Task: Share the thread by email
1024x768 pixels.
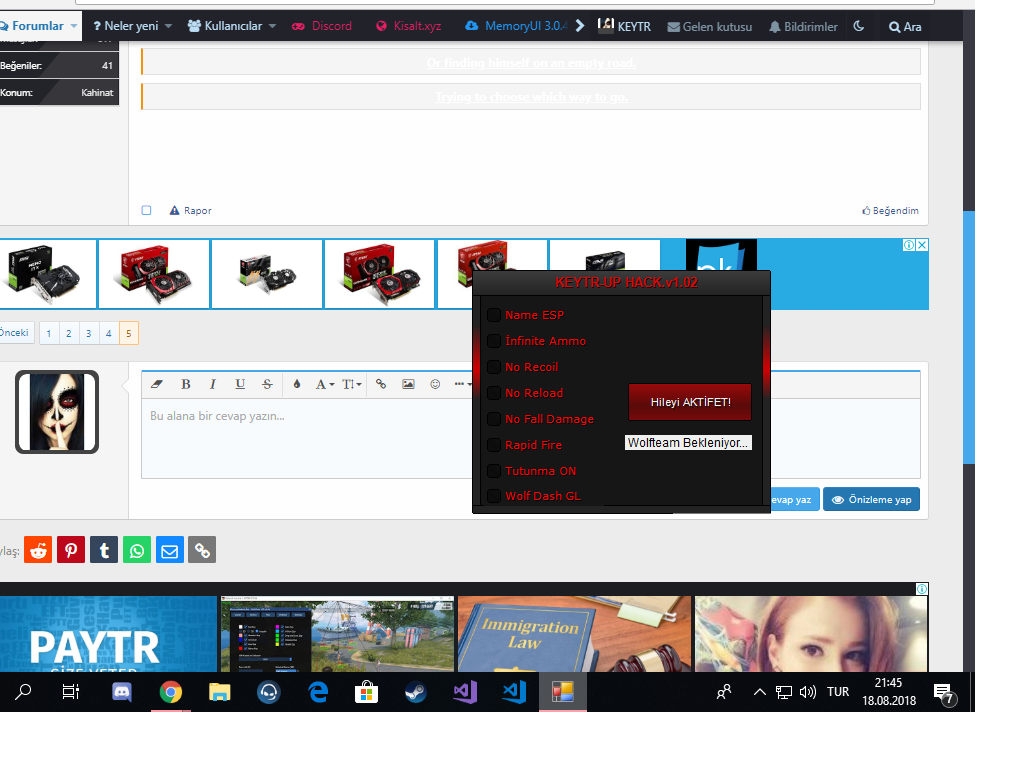Action: click(x=169, y=550)
